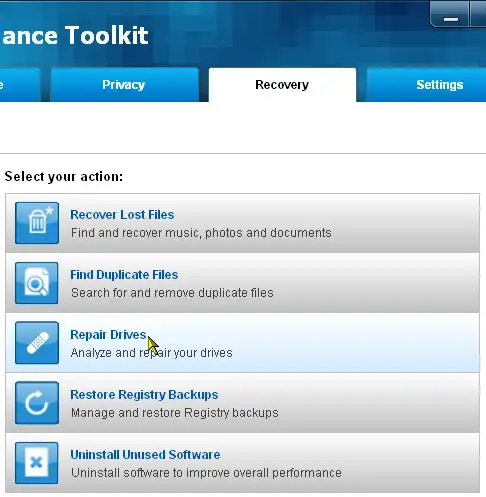
Task: Select the Repair Drives title
Action: point(108,335)
